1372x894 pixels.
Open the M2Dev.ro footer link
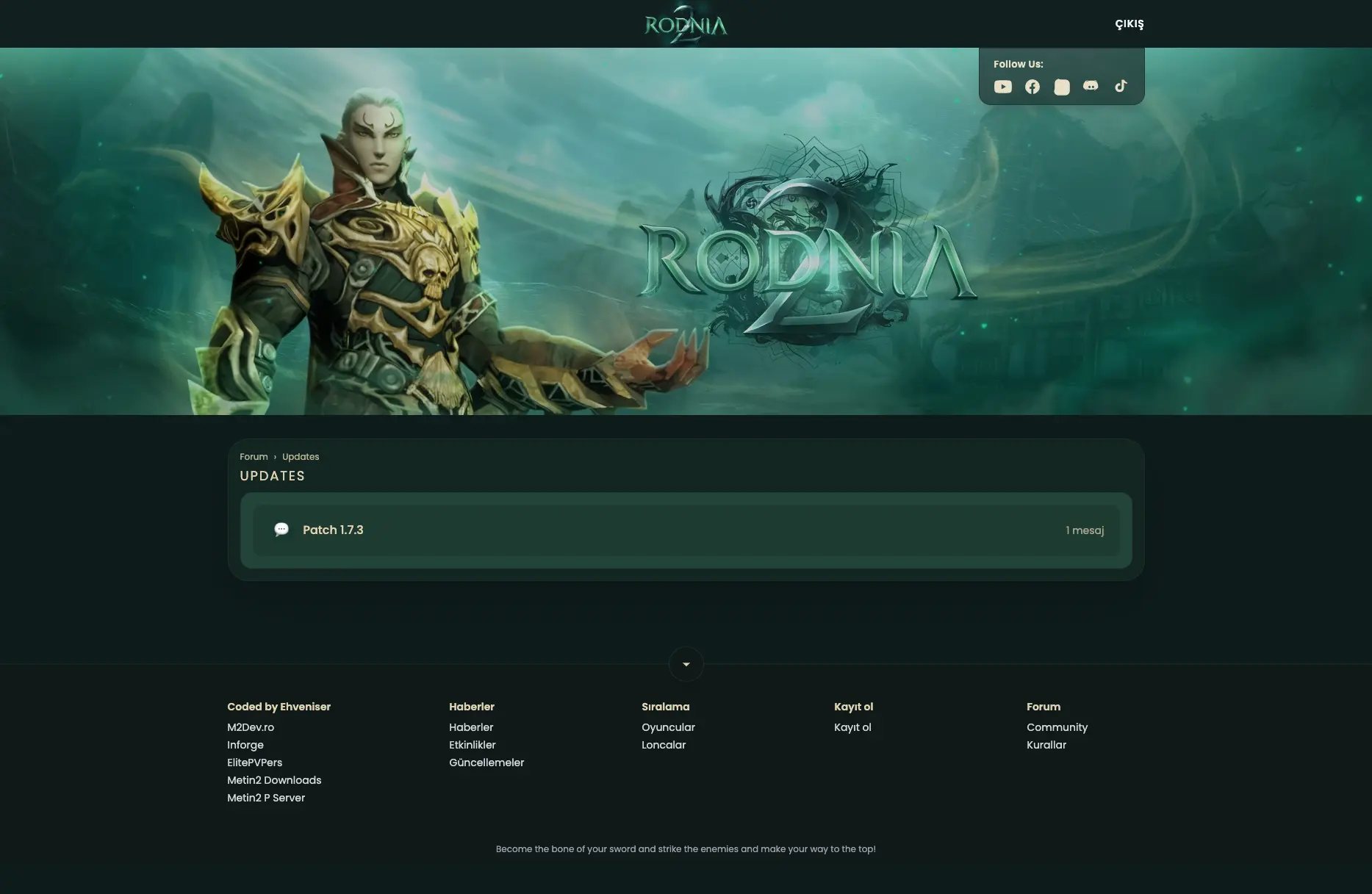pyautogui.click(x=251, y=727)
